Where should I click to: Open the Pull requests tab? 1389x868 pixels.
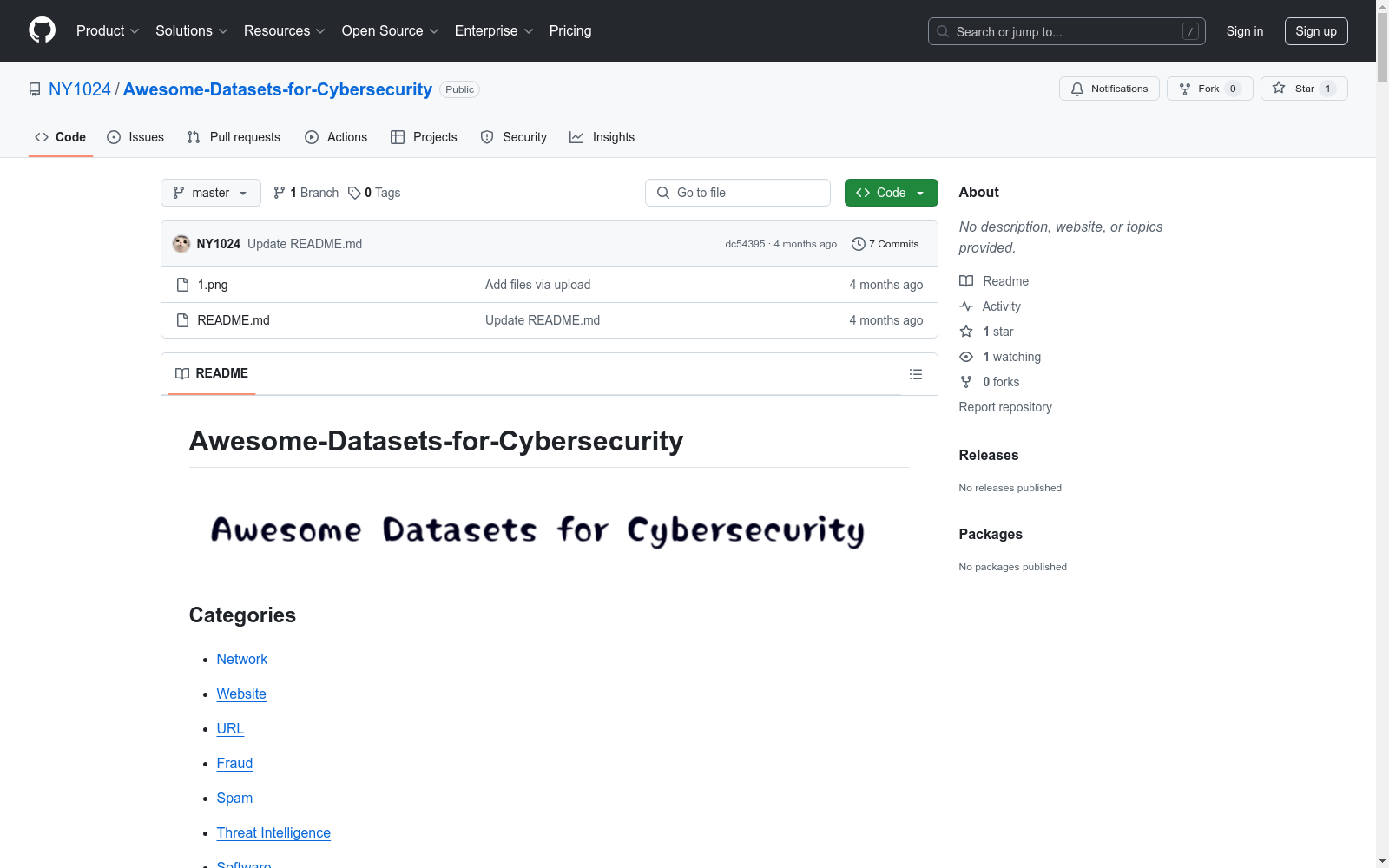234,137
